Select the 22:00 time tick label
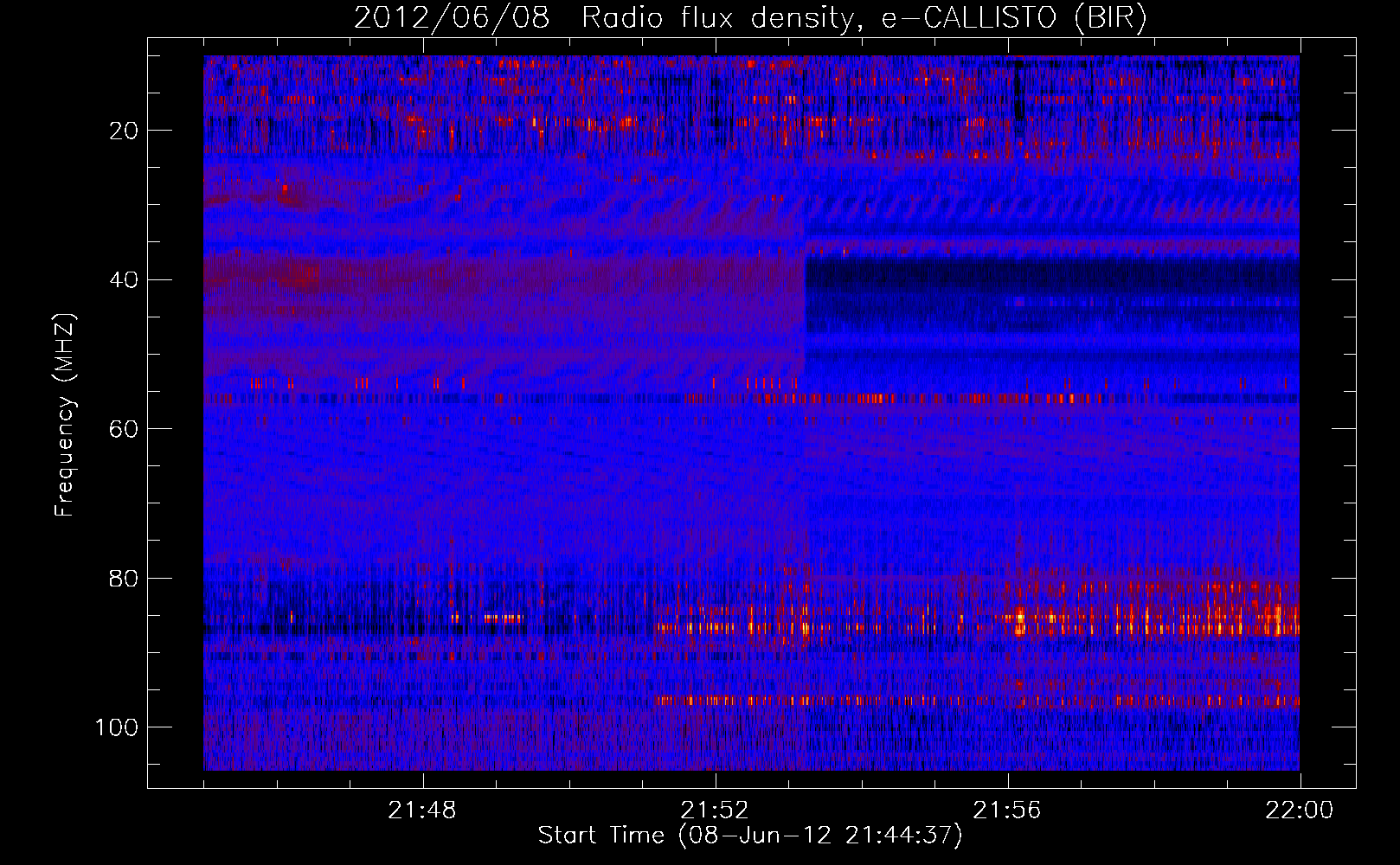The image size is (1400, 865). pyautogui.click(x=1300, y=811)
